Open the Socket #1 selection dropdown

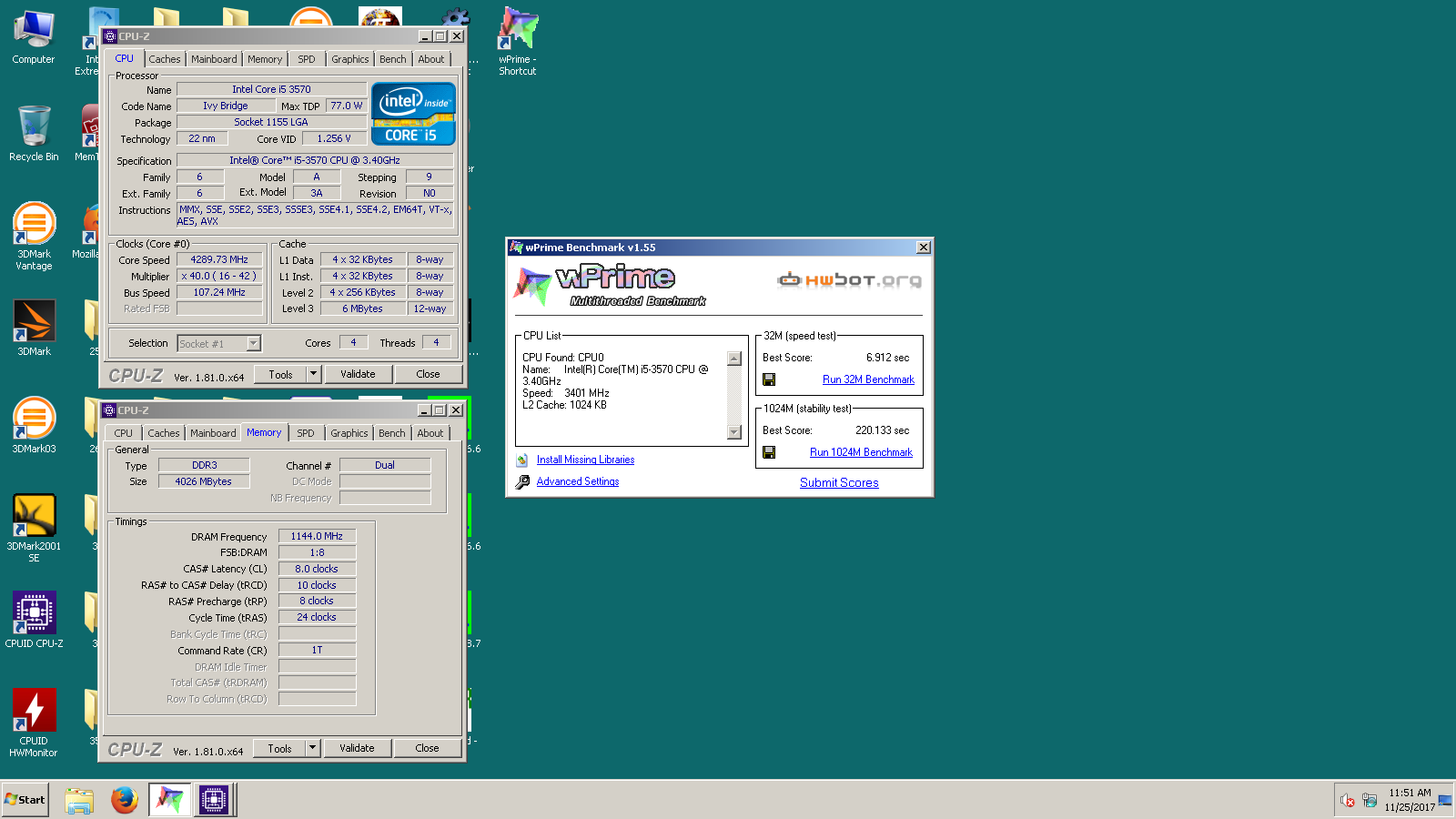[x=254, y=344]
